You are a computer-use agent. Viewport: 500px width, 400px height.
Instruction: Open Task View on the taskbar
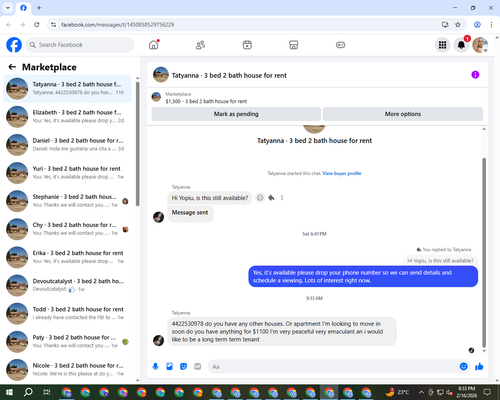47,392
